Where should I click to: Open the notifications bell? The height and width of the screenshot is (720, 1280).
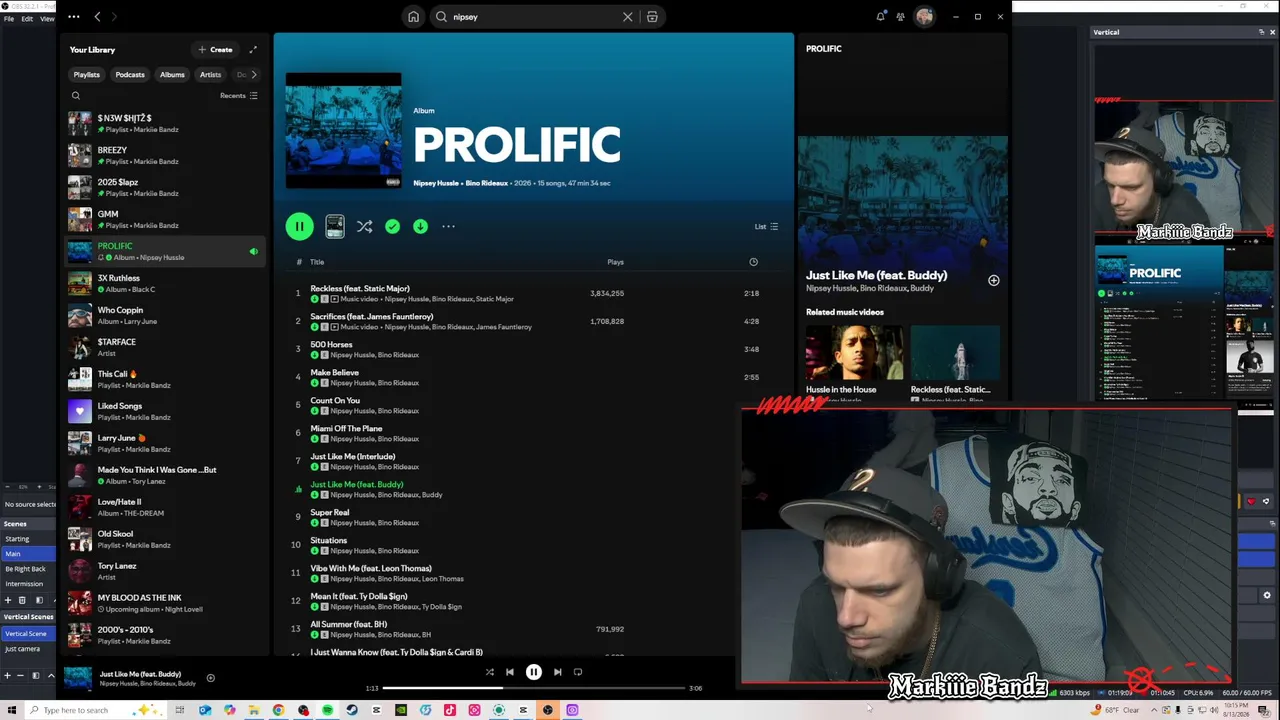tap(881, 17)
